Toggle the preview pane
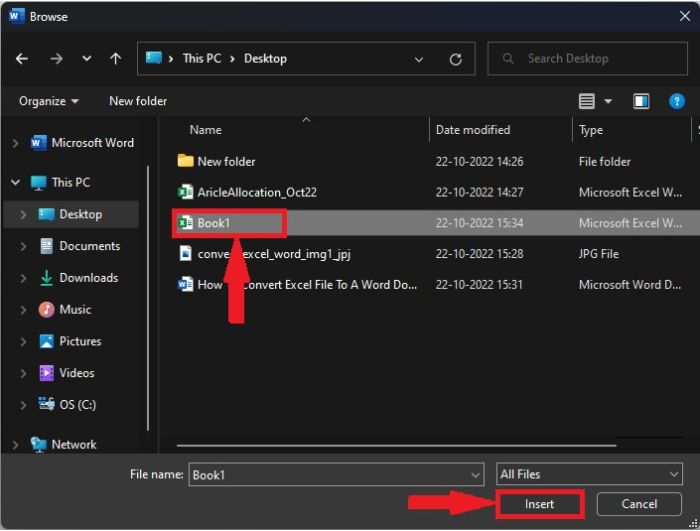 [641, 101]
